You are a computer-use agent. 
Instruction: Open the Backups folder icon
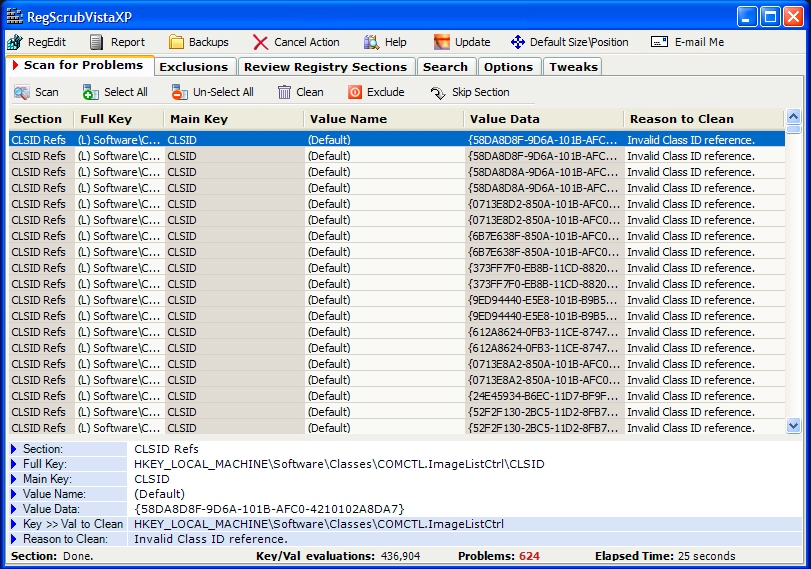coord(176,42)
